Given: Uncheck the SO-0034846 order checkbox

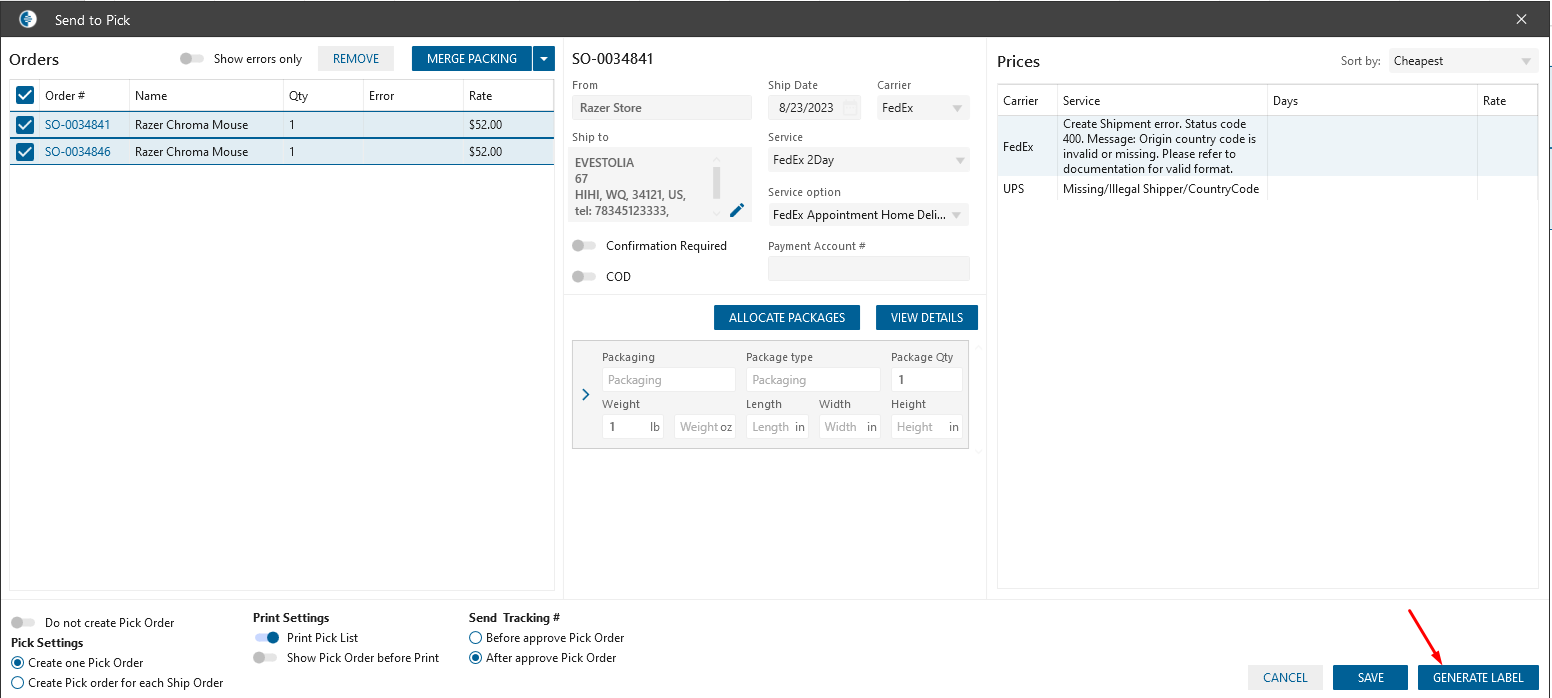Looking at the screenshot, I should [x=25, y=152].
